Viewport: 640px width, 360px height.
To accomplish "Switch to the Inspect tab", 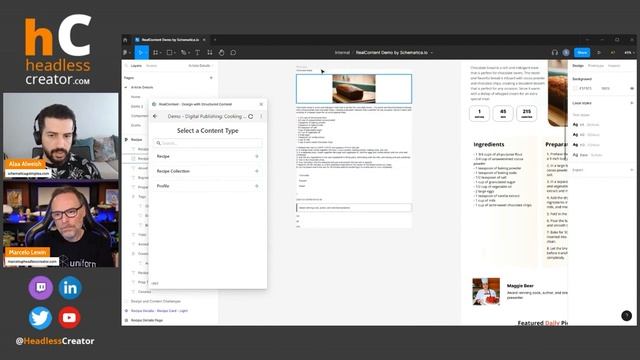I will click(x=614, y=66).
